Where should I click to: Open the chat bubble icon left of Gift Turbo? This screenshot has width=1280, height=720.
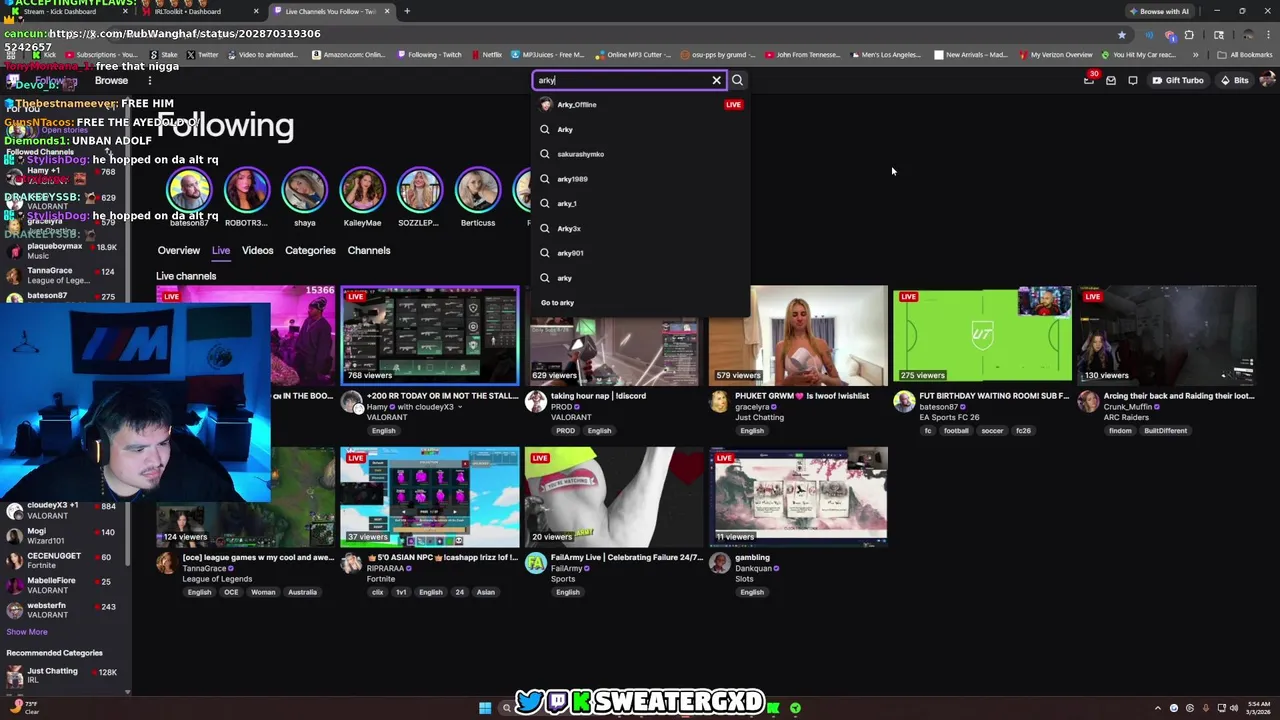[x=1133, y=80]
